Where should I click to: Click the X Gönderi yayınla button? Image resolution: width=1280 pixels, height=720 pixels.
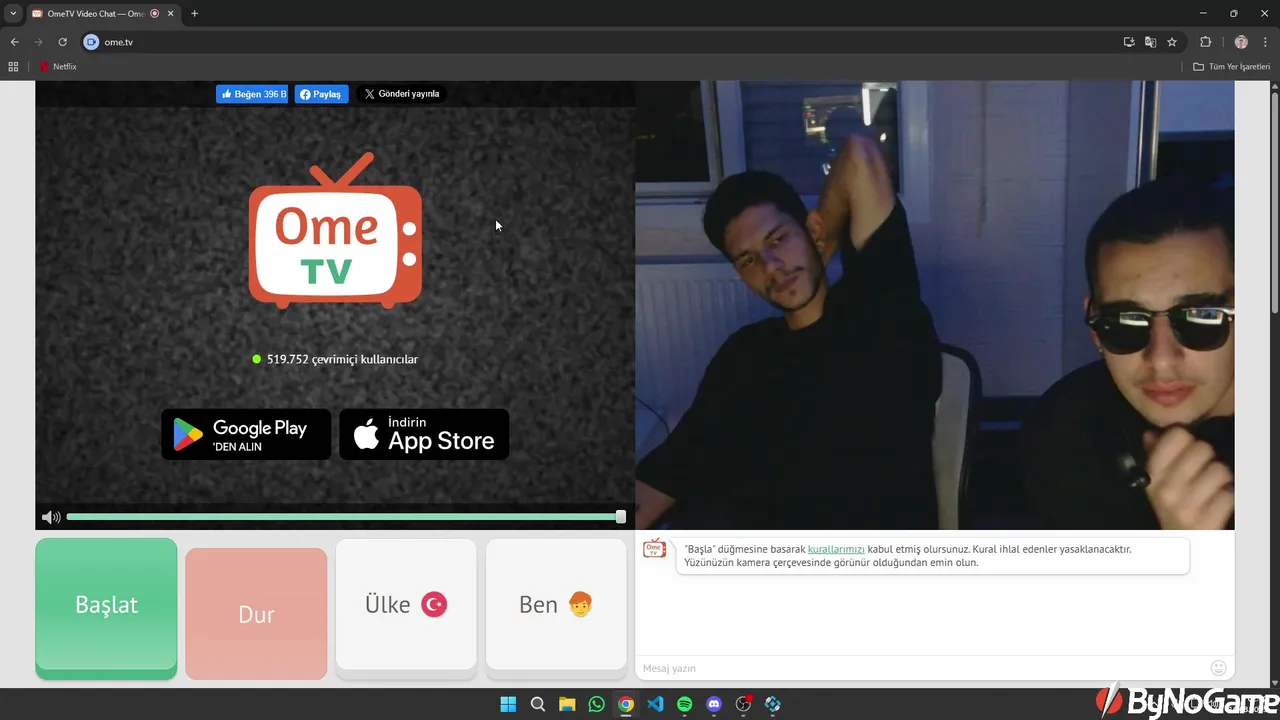(x=401, y=94)
